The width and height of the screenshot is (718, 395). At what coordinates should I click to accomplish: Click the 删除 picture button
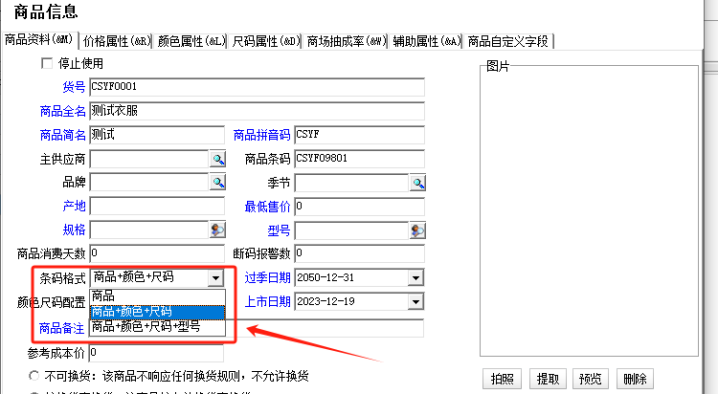(x=635, y=379)
